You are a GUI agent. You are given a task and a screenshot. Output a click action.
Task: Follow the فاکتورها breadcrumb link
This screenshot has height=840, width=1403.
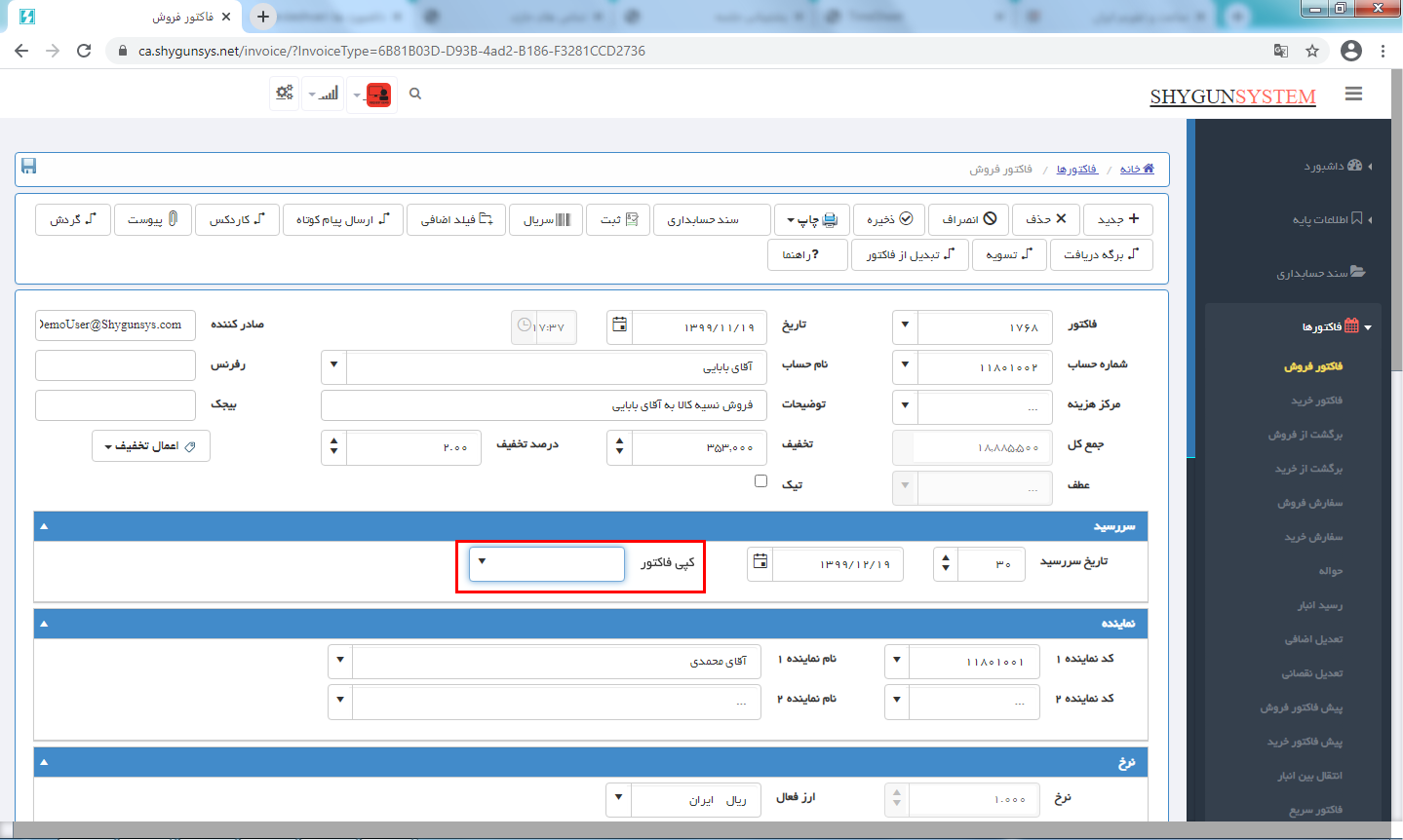pos(1076,170)
